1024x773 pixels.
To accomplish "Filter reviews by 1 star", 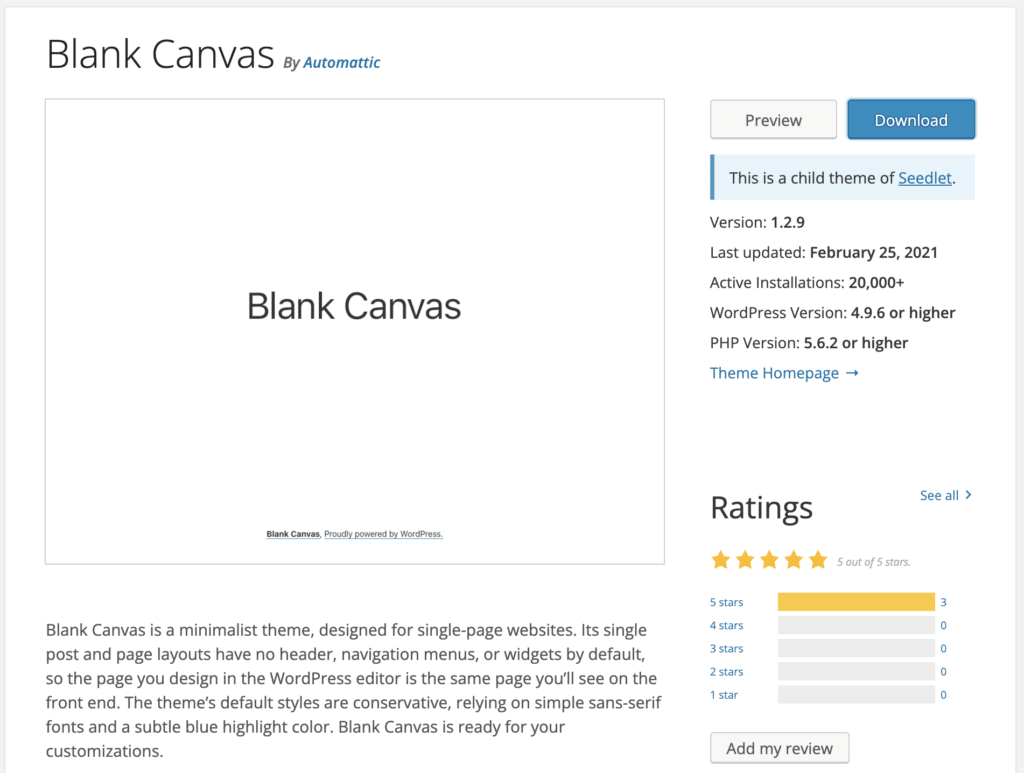I will 724,695.
